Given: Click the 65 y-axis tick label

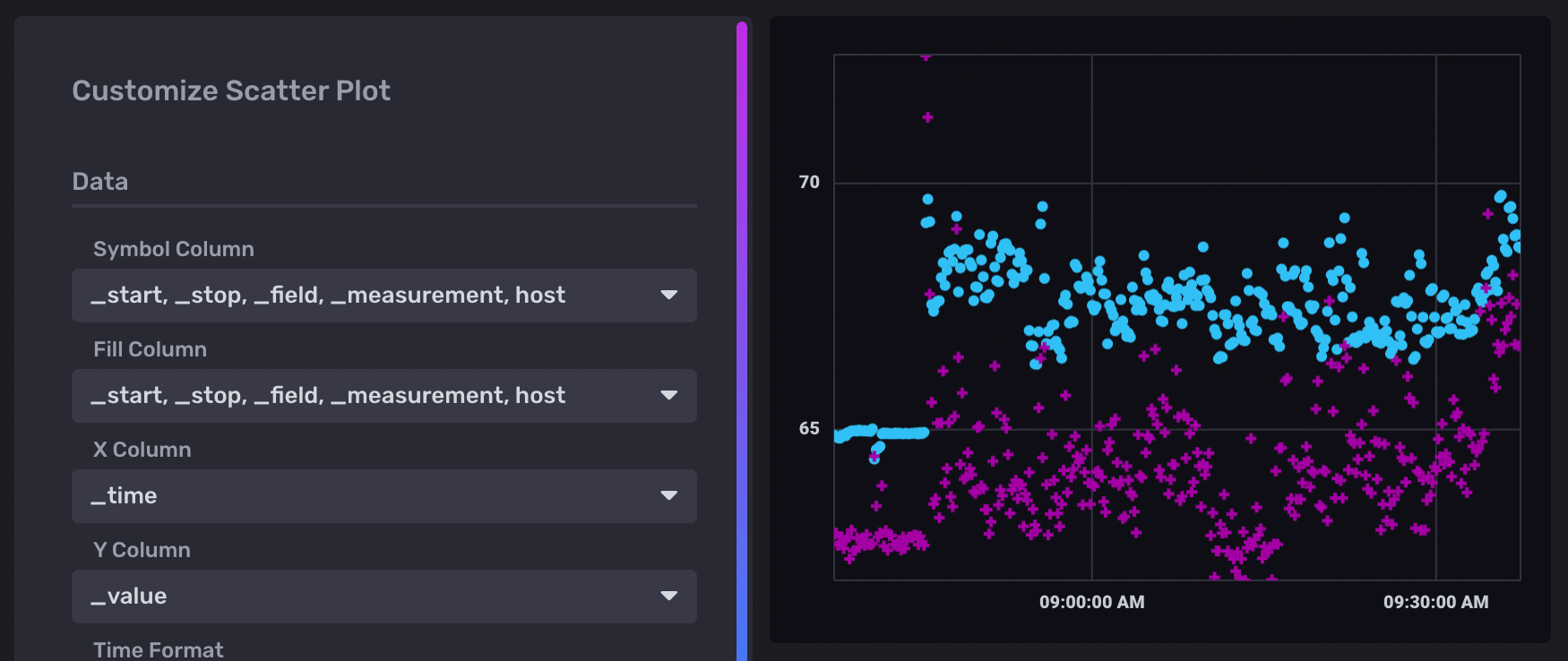Looking at the screenshot, I should coord(809,429).
